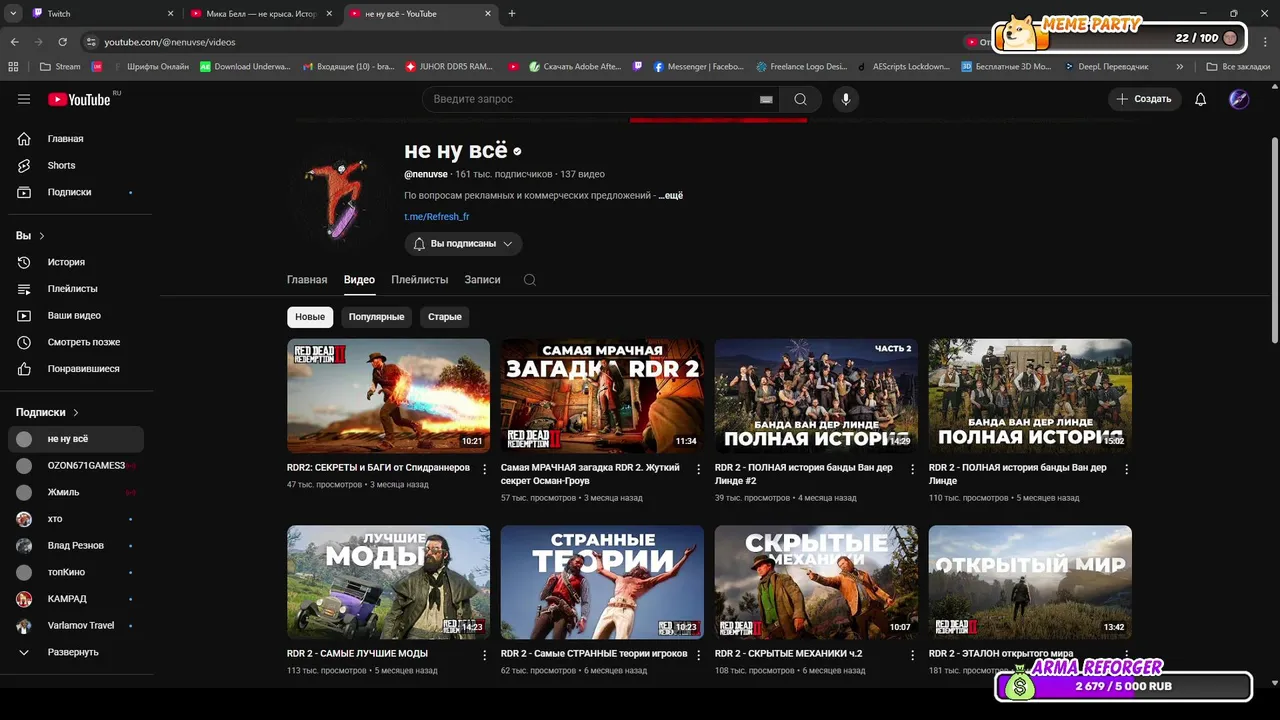Switch to the Twitch browser tab
The image size is (1280, 720).
(102, 14)
